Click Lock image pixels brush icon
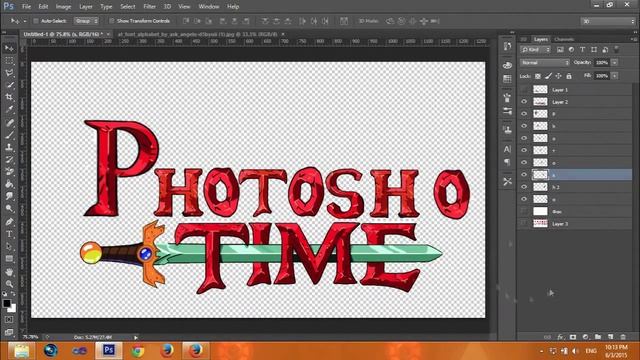 click(548, 76)
